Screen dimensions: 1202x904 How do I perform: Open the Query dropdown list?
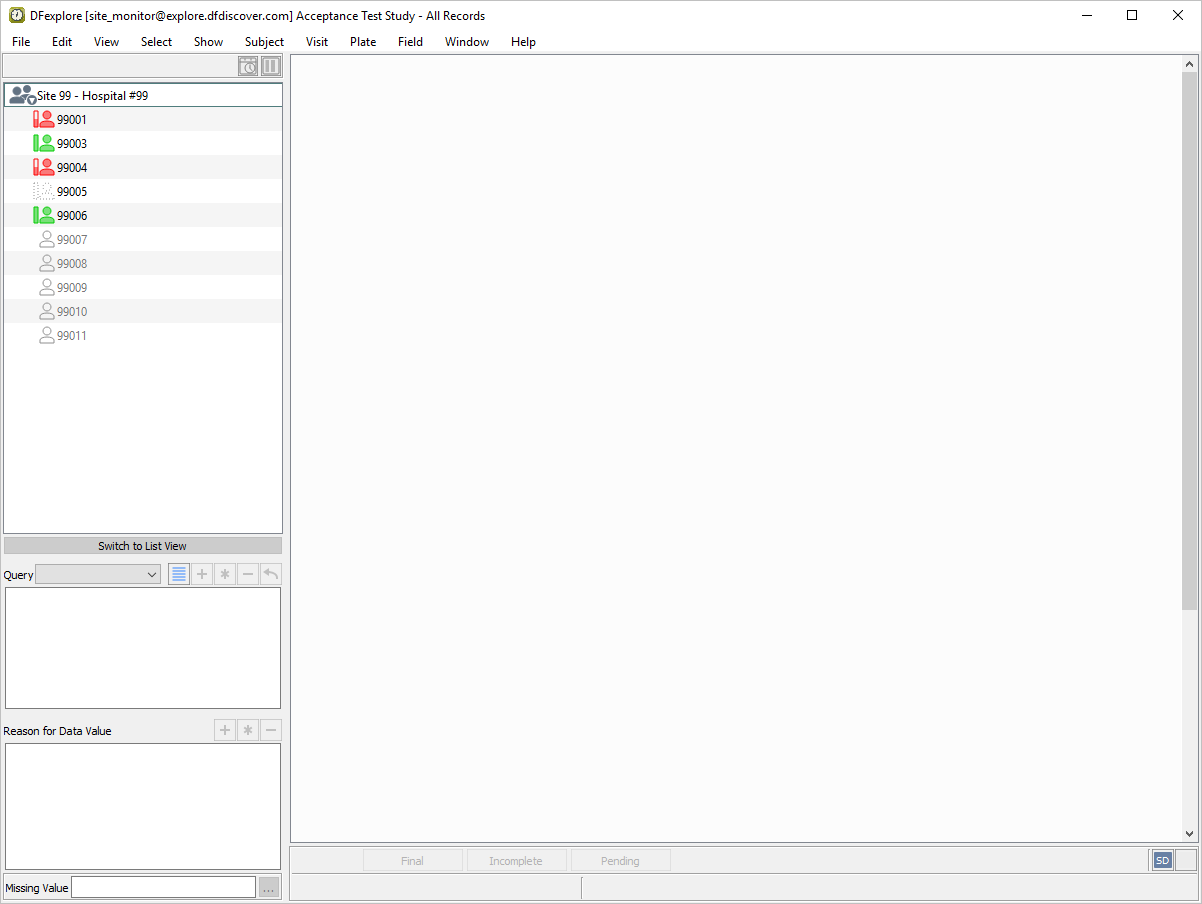98,574
